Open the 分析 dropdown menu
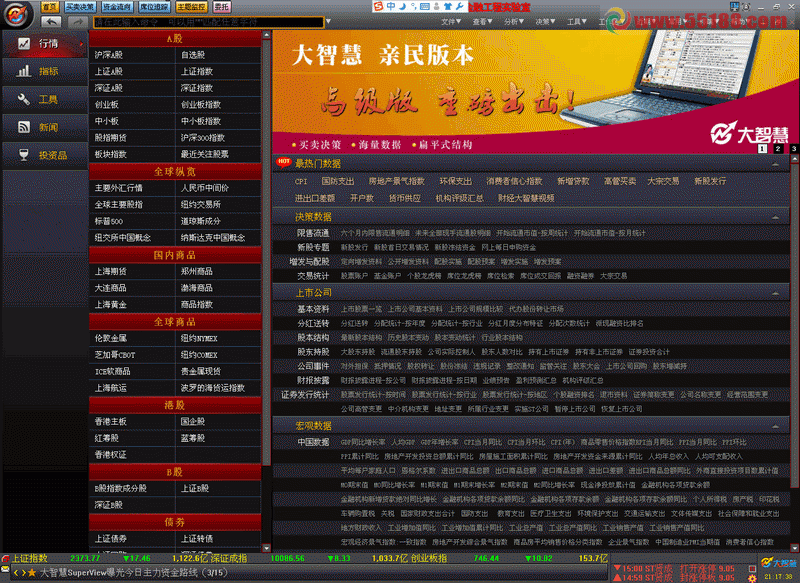Screen dimensions: 800x583 coord(514,21)
